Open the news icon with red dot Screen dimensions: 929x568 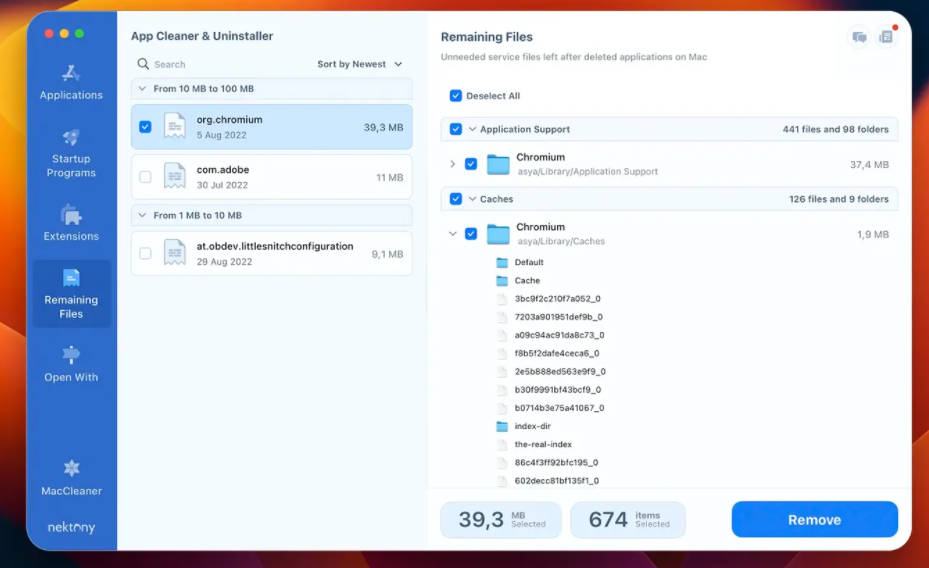pos(886,37)
